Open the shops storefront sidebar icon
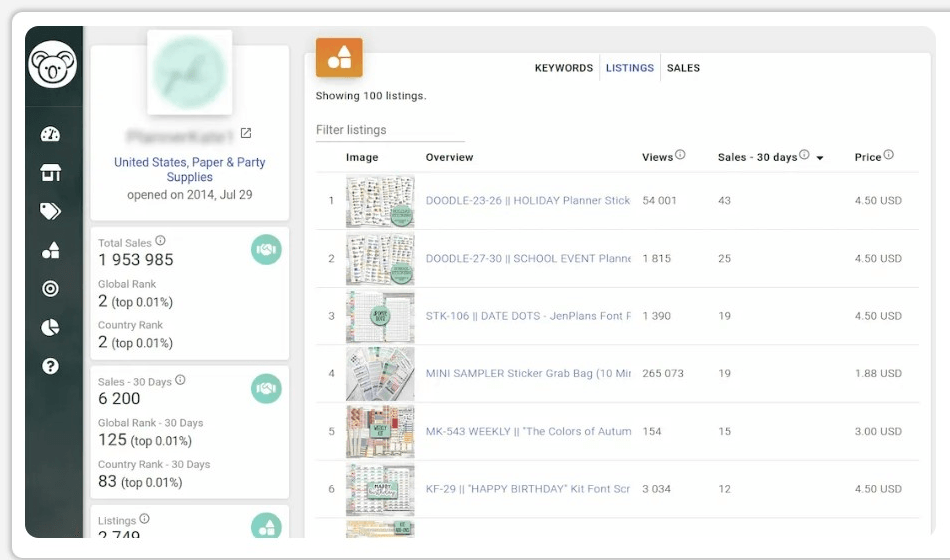The height and width of the screenshot is (560, 950). pos(51,173)
